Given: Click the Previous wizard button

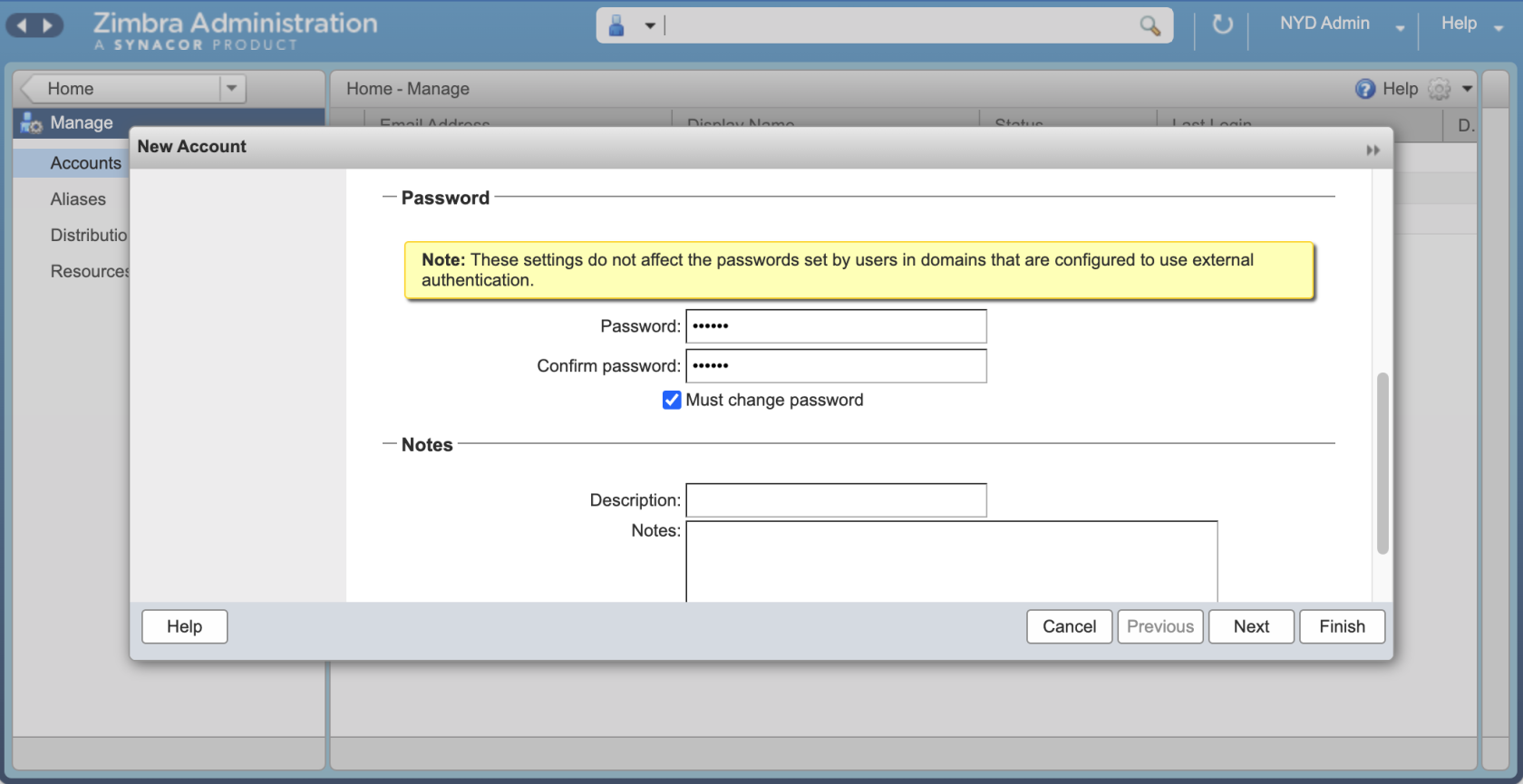Looking at the screenshot, I should tap(1160, 626).
